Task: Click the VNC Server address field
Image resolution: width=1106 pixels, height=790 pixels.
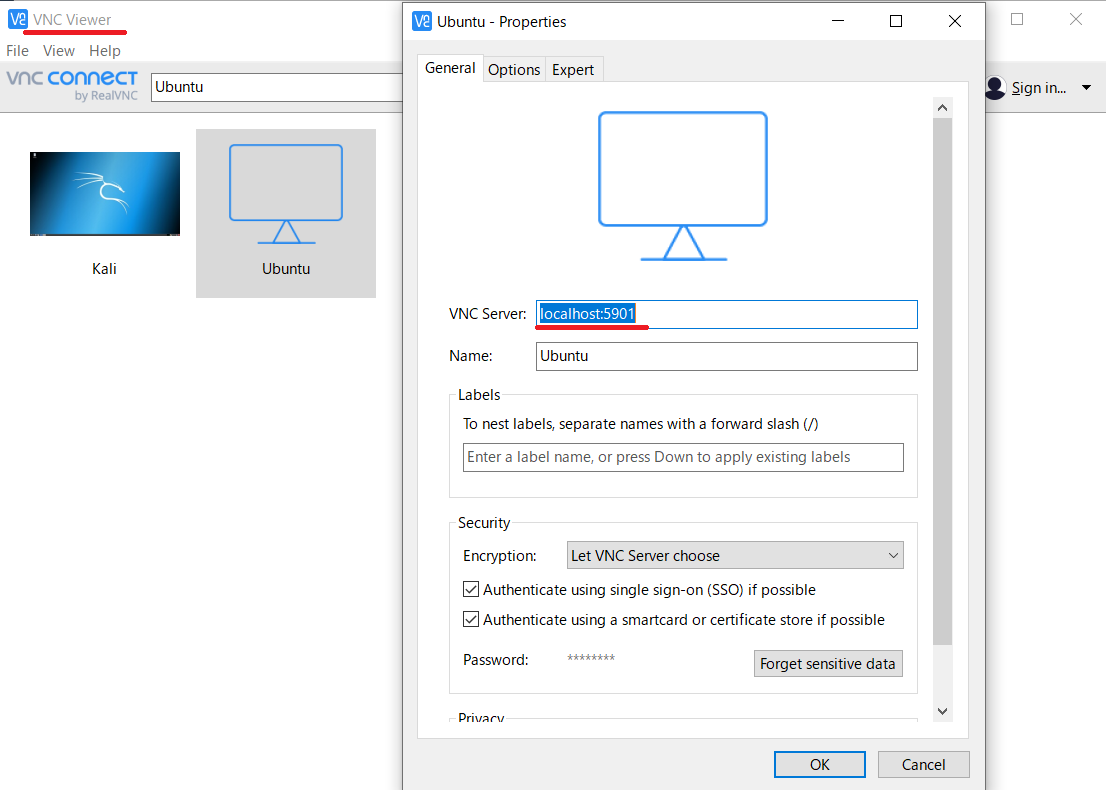Action: (x=727, y=314)
